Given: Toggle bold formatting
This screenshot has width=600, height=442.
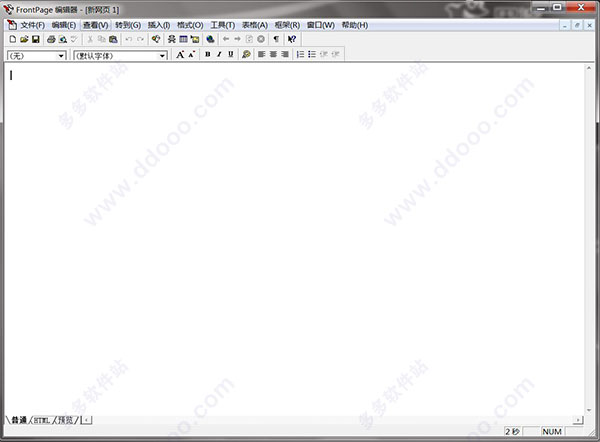Looking at the screenshot, I should 207,54.
